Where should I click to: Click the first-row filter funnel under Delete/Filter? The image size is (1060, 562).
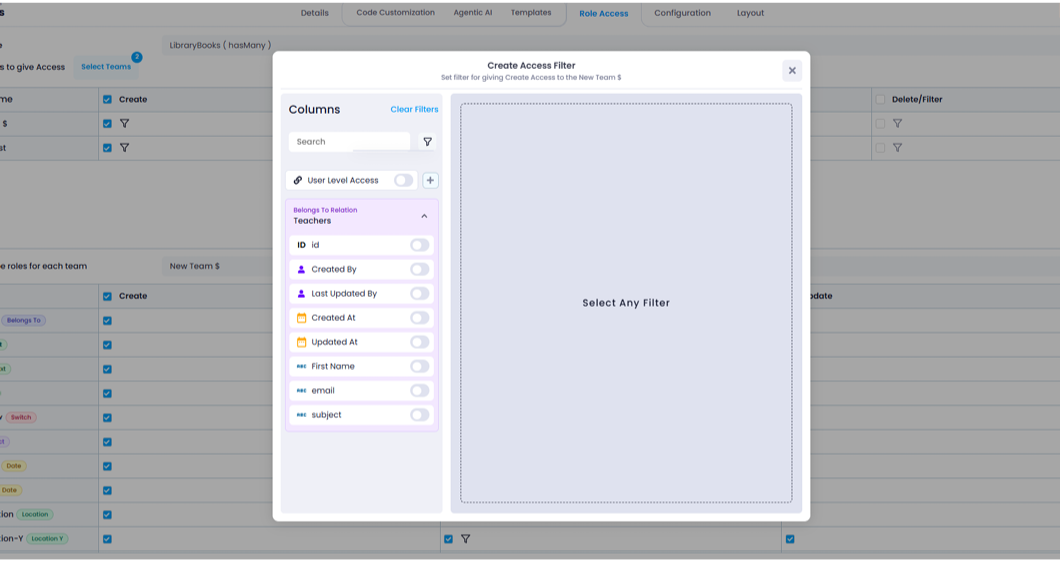pos(897,124)
